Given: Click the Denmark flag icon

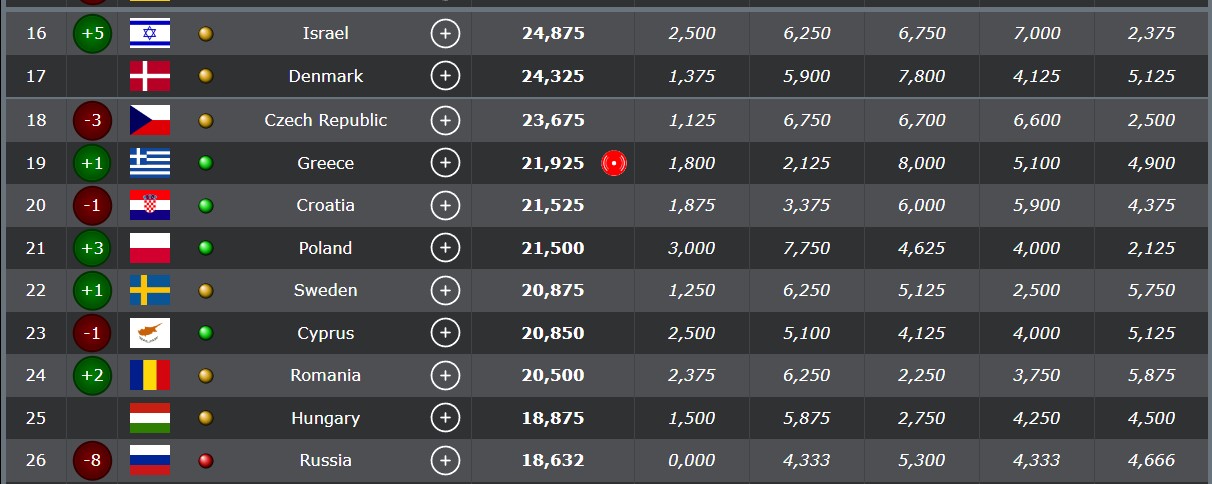Looking at the screenshot, I should pos(150,76).
